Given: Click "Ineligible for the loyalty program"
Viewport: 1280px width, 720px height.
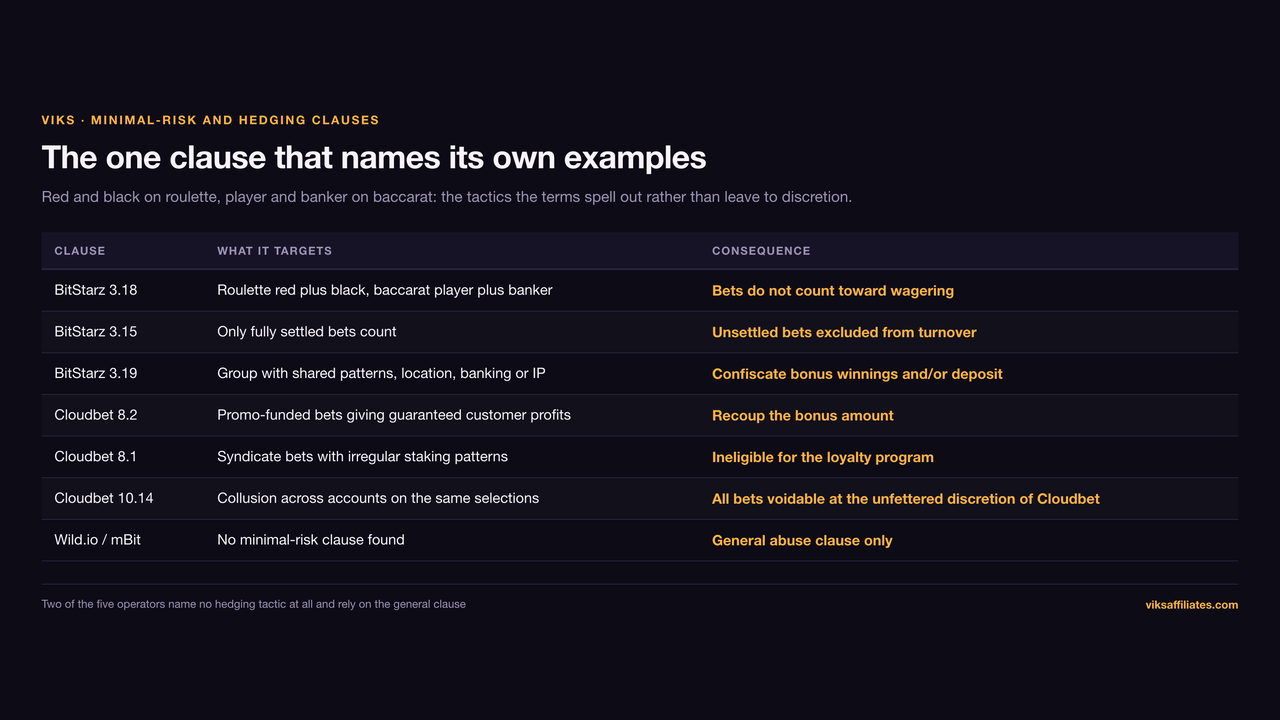Looking at the screenshot, I should [x=823, y=457].
